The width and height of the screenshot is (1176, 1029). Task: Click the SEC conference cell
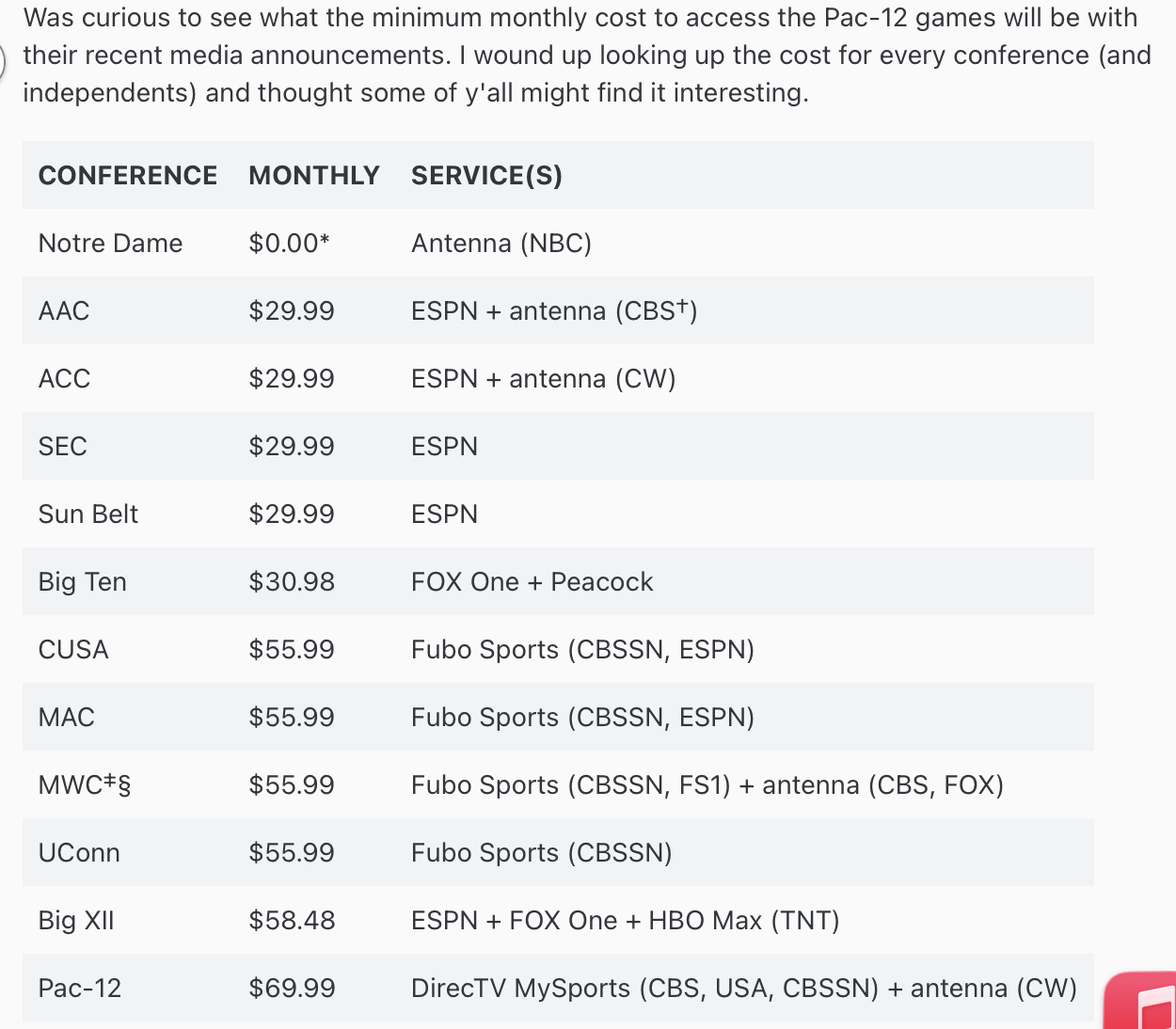pos(62,447)
